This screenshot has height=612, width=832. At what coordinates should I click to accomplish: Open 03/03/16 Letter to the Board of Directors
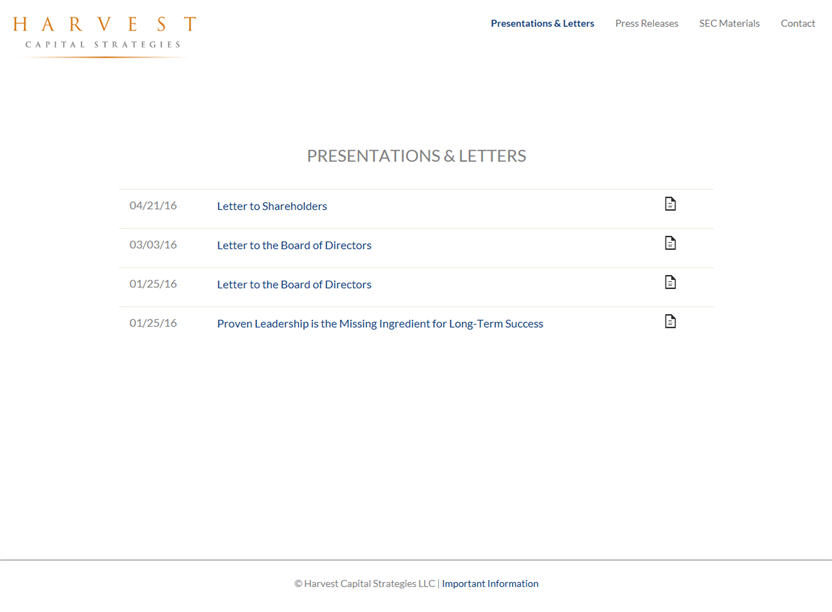click(294, 245)
